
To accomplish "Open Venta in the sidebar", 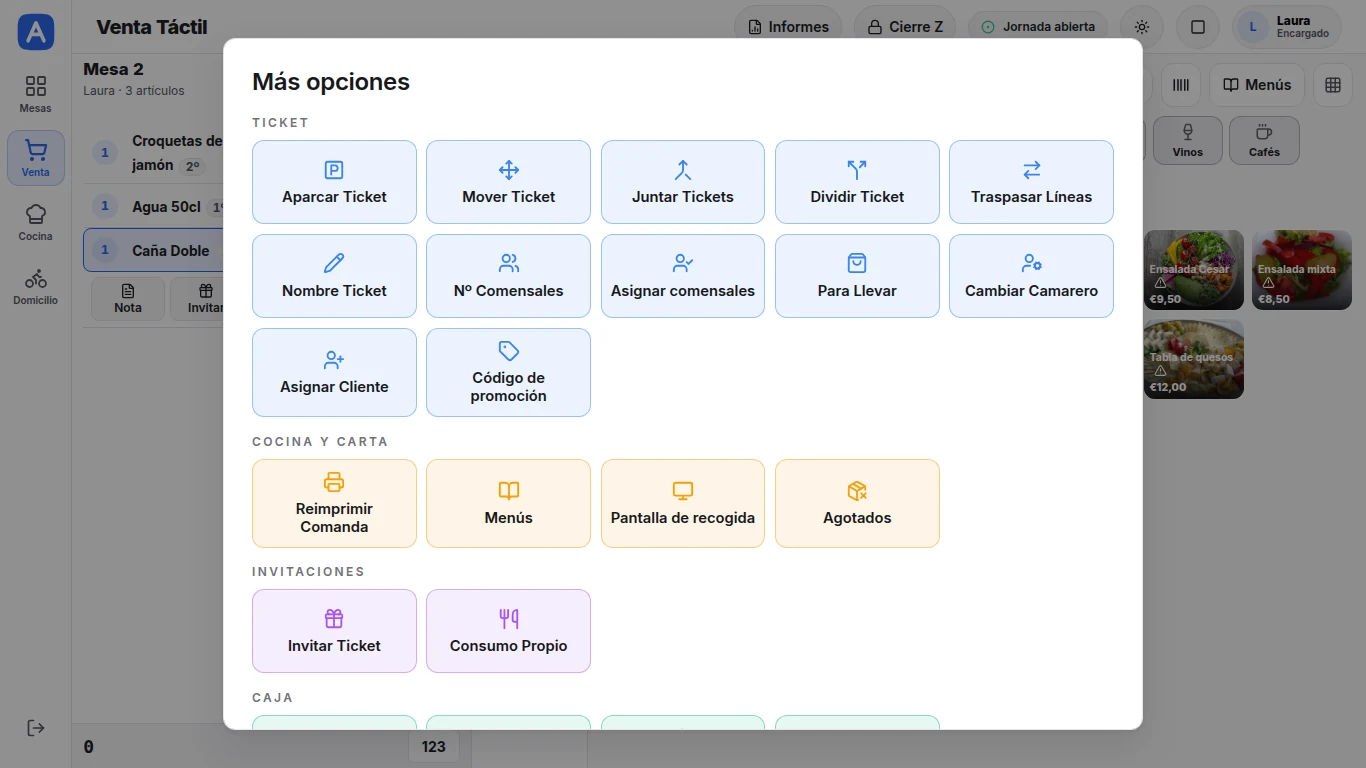I will click(x=36, y=158).
